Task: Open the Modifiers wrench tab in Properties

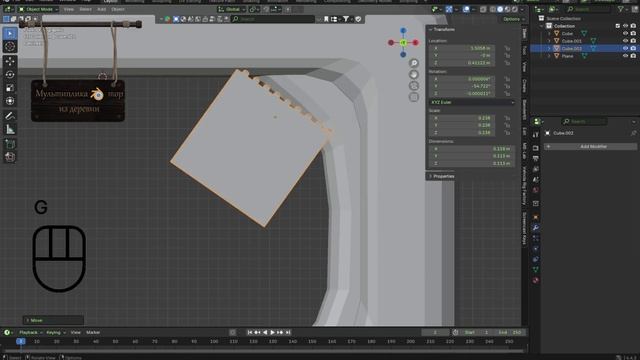Action: [536, 228]
